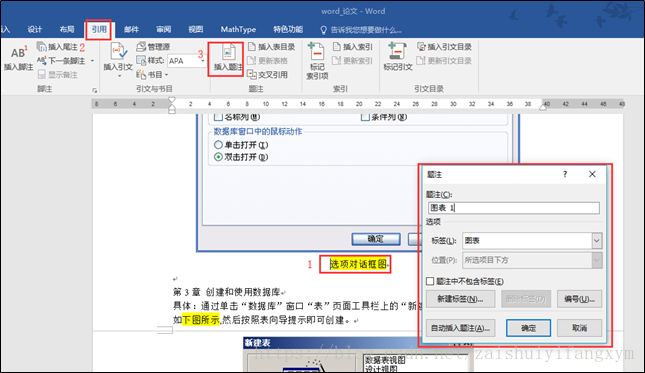Click 新建标签 button
The height and width of the screenshot is (373, 645).
coord(460,299)
